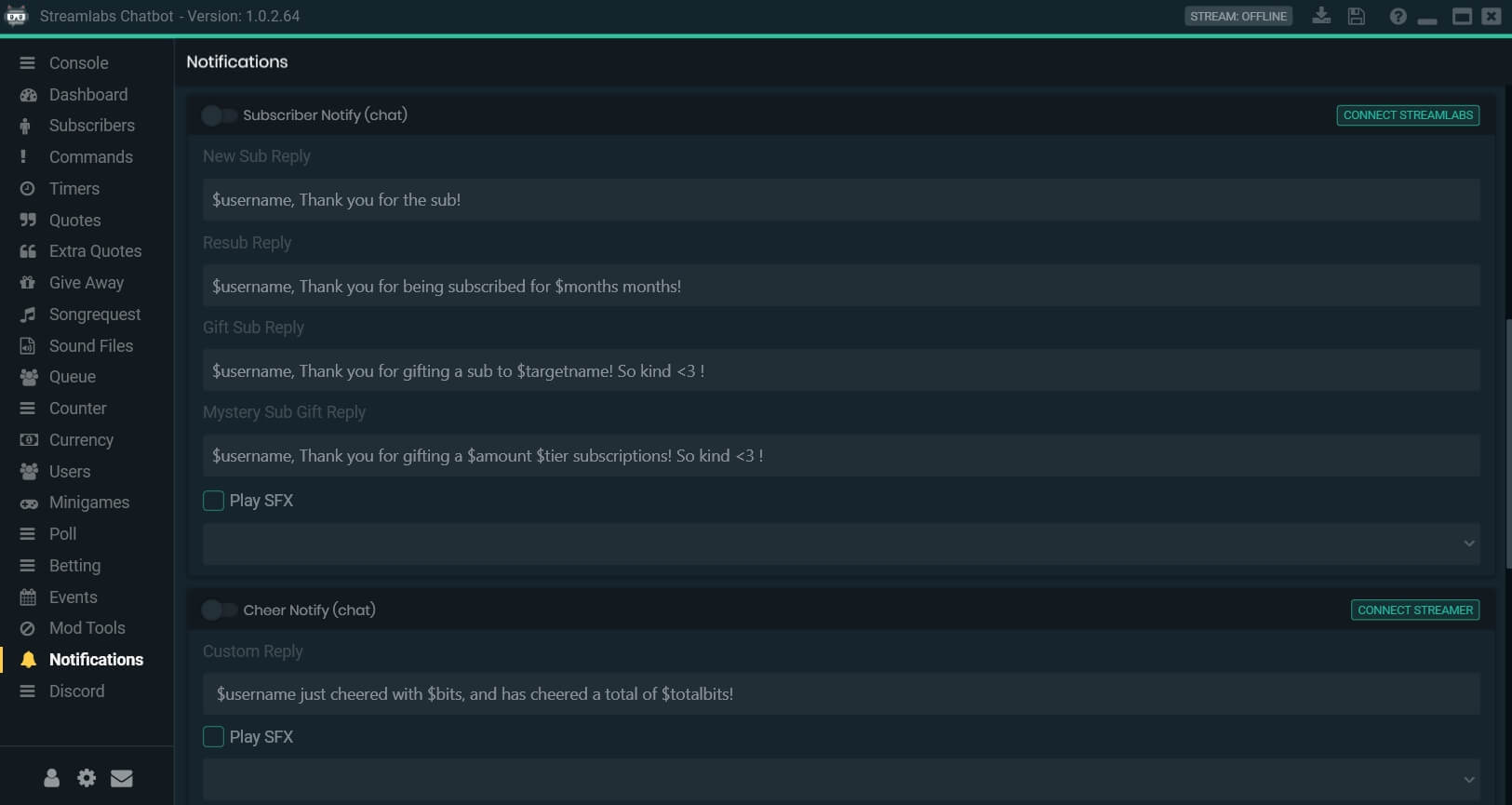Click the envelope mail icon
Screen dimensions: 1512x805
point(122,778)
